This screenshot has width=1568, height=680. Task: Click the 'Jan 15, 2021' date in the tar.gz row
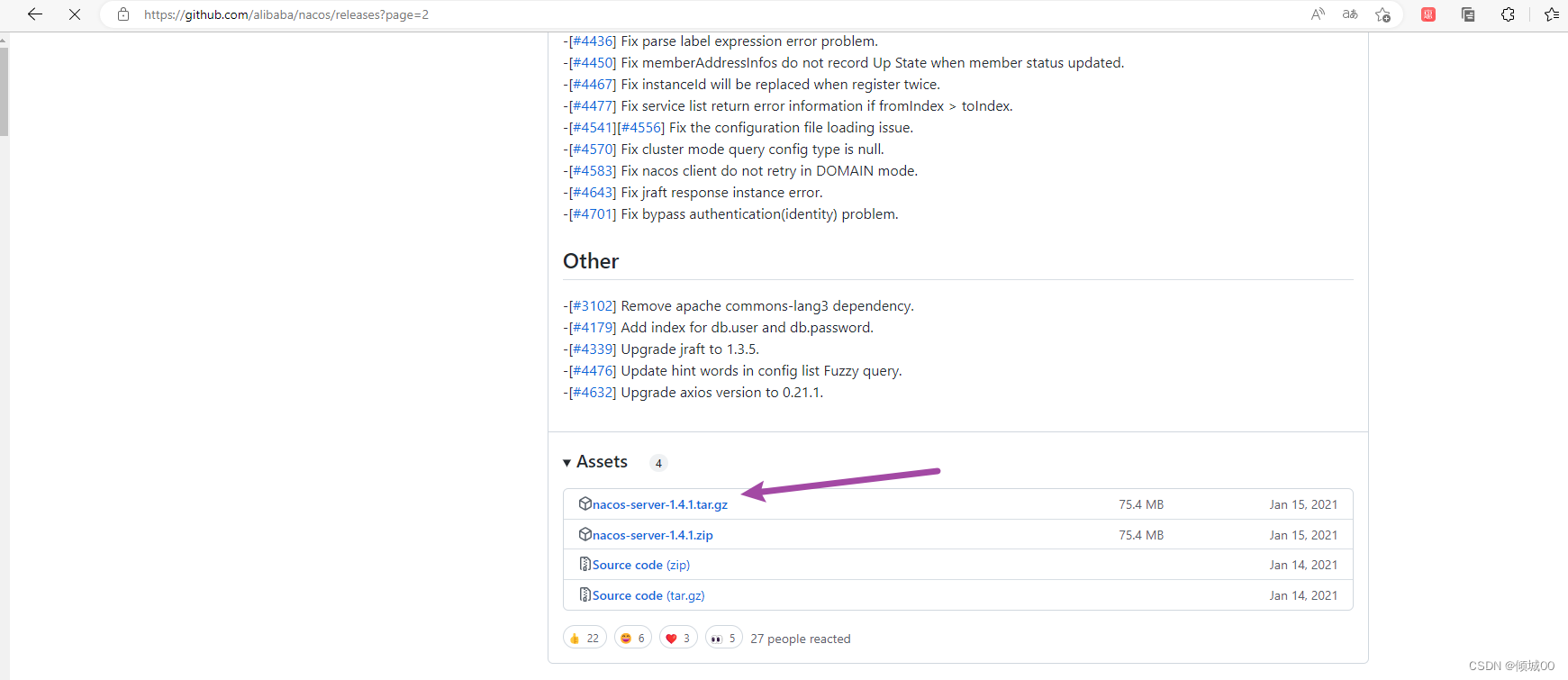1303,504
